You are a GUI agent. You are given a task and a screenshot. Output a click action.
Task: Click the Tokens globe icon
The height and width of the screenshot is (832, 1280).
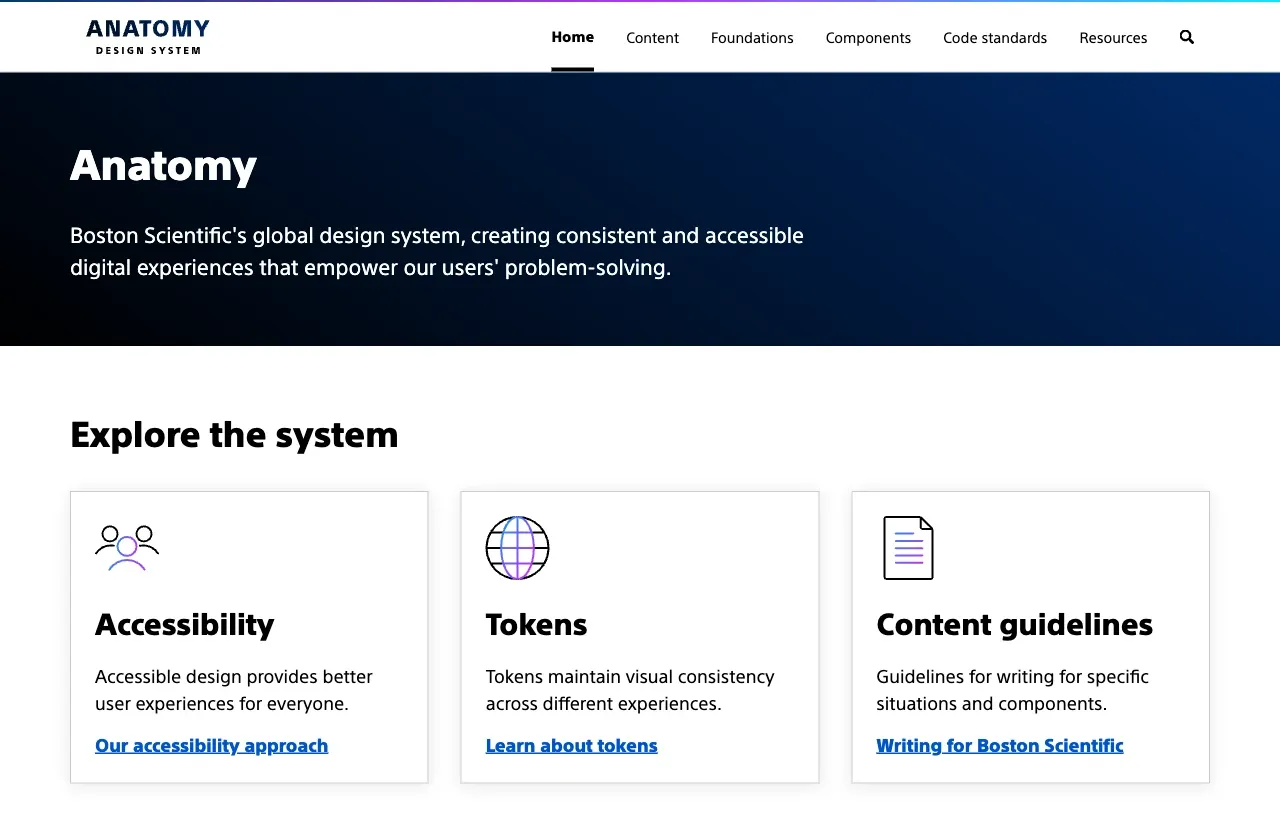(x=517, y=548)
